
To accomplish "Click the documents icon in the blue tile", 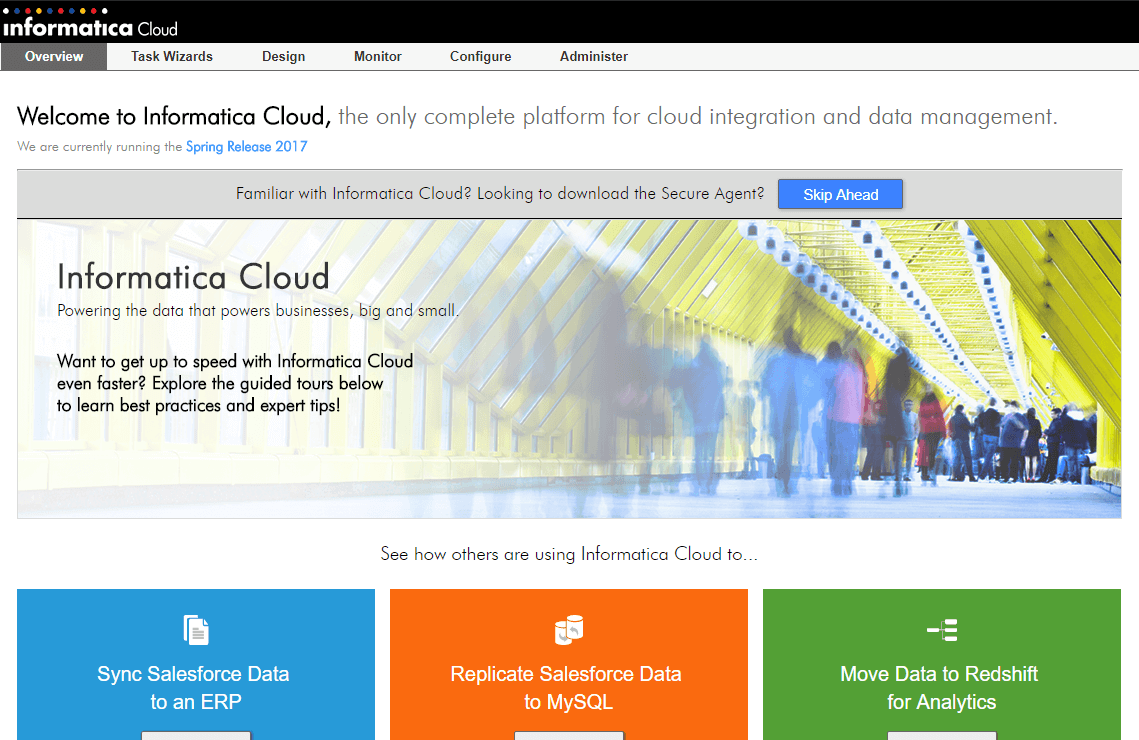I will click(x=196, y=630).
